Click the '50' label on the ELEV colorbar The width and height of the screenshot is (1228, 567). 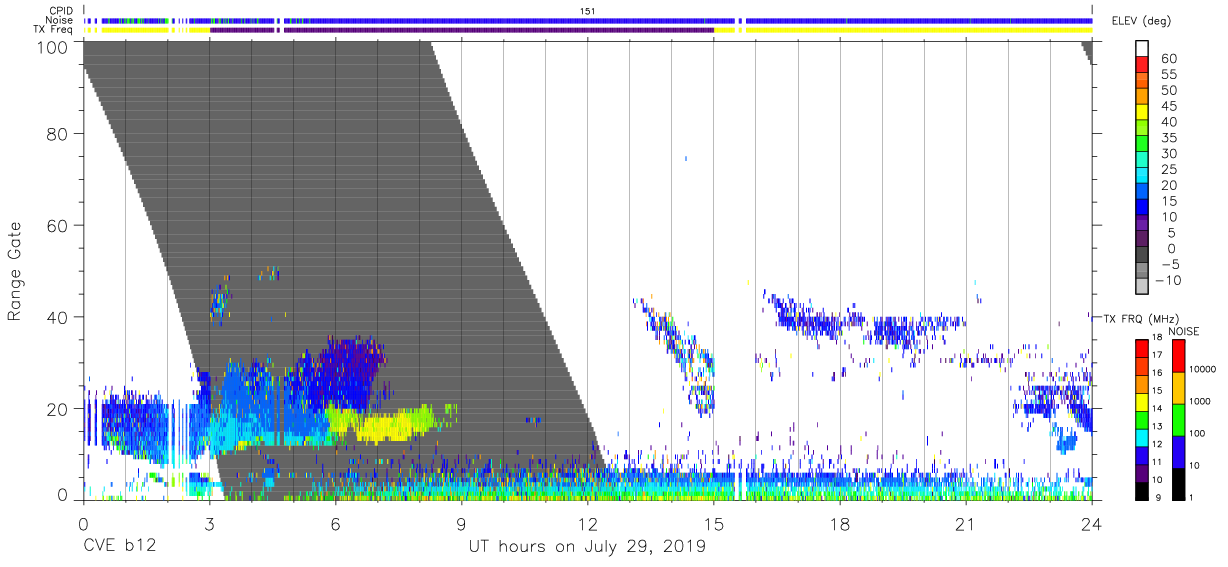click(x=1169, y=90)
